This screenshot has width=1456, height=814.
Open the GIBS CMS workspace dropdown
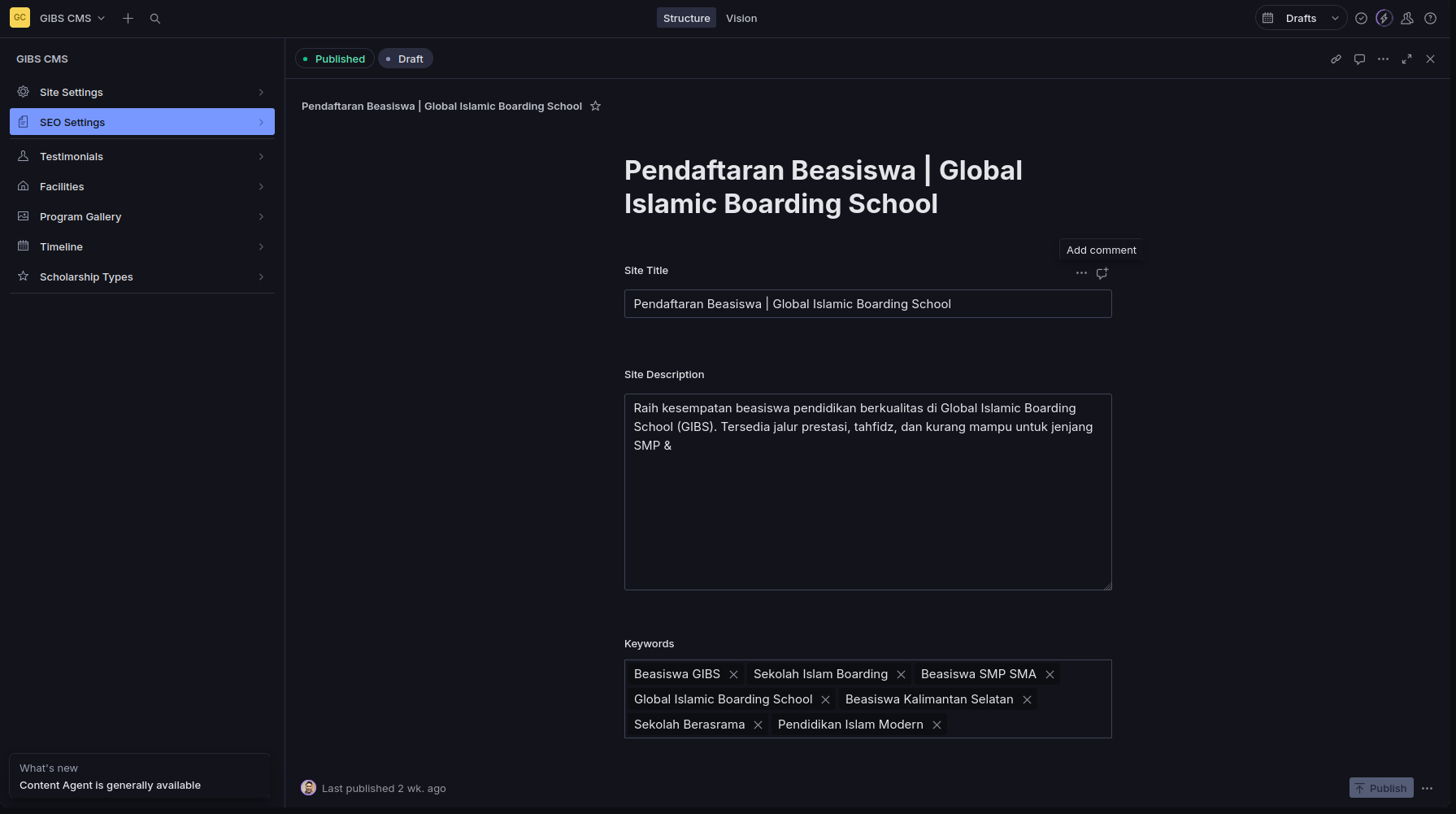(72, 18)
